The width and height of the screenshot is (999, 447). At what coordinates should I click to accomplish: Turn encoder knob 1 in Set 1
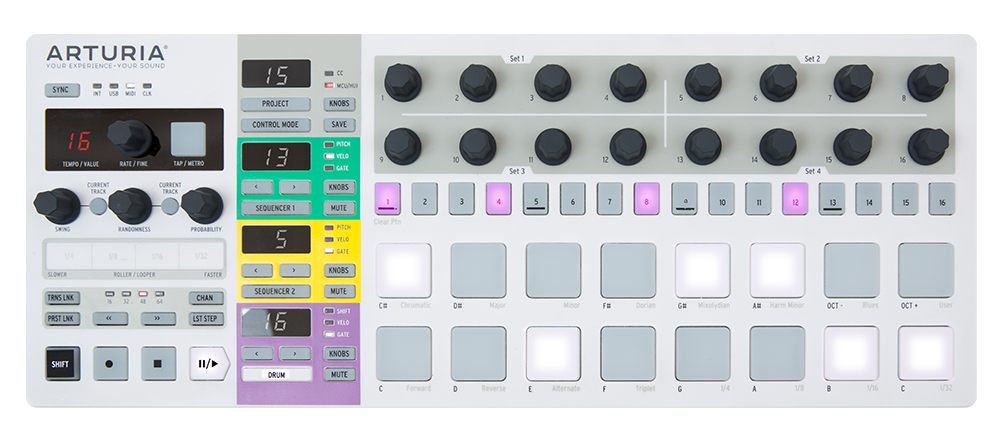[403, 82]
